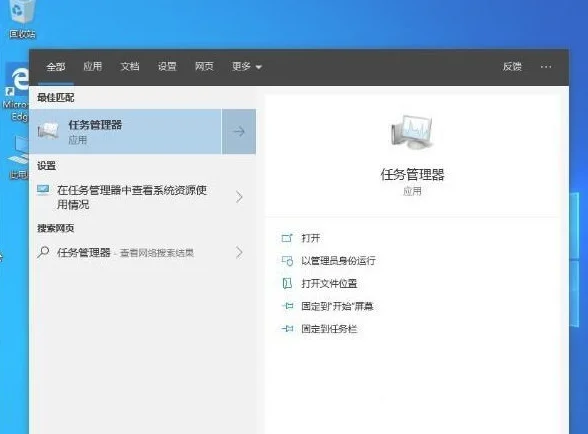Click the 反馈 feedback button
Screen dimensions: 588x434
[512, 67]
